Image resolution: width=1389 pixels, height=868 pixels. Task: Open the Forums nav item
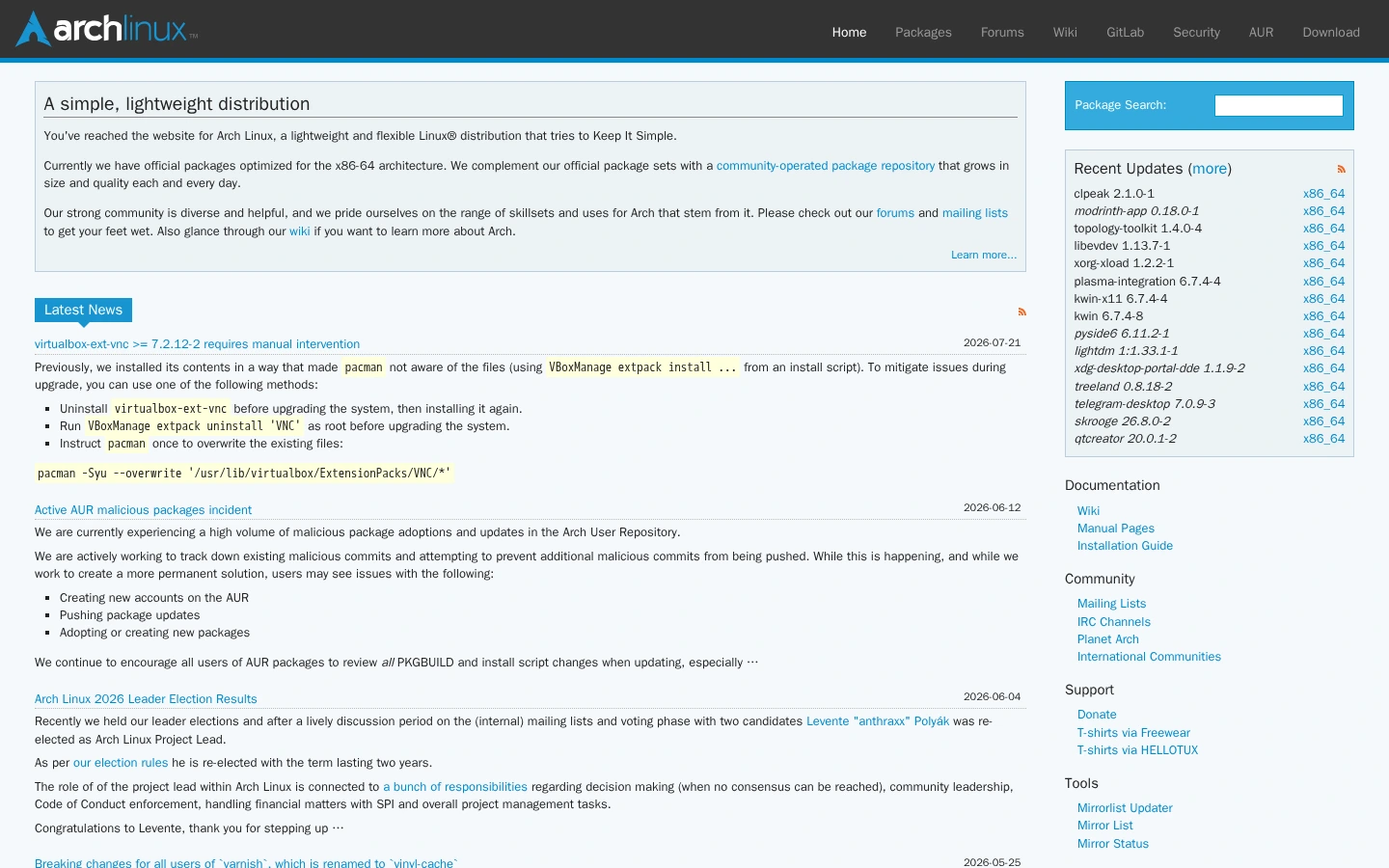[x=1002, y=32]
